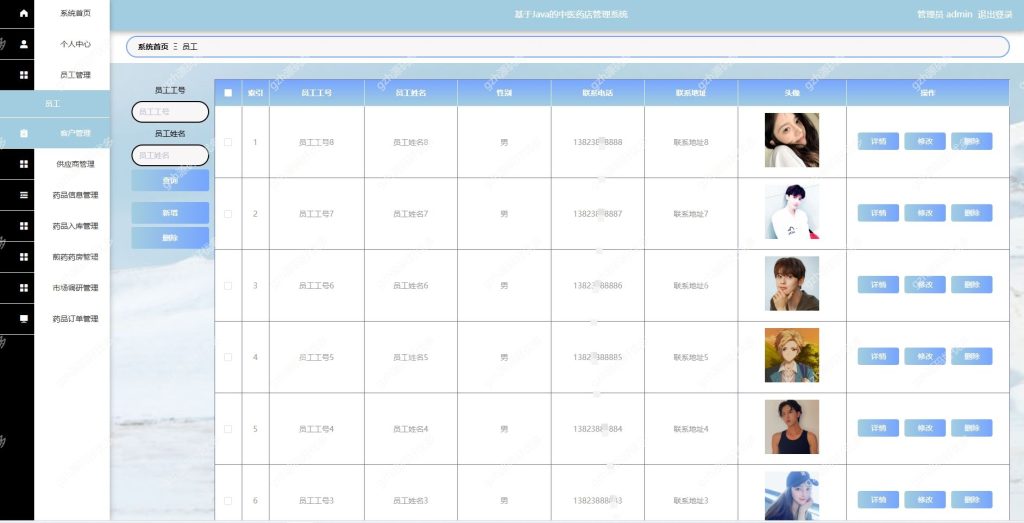Click the grid icon beside 员工管理
Viewport: 1024px width, 523px height.
(24, 75)
